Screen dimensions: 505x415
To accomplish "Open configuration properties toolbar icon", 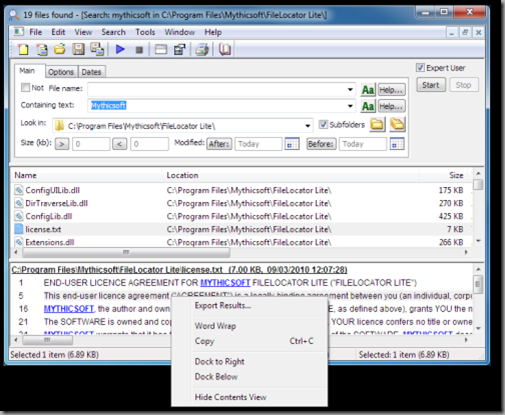I will coord(180,50).
